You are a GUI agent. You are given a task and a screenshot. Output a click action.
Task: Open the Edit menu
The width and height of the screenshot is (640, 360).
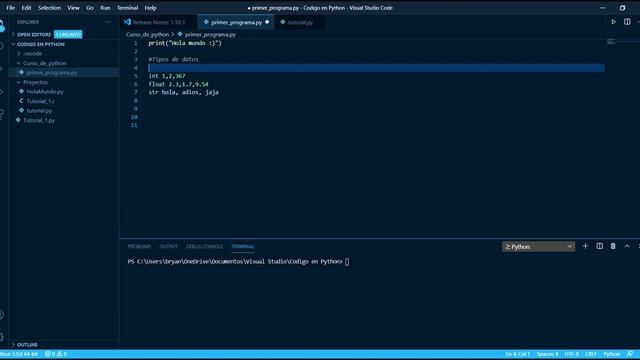pos(26,8)
